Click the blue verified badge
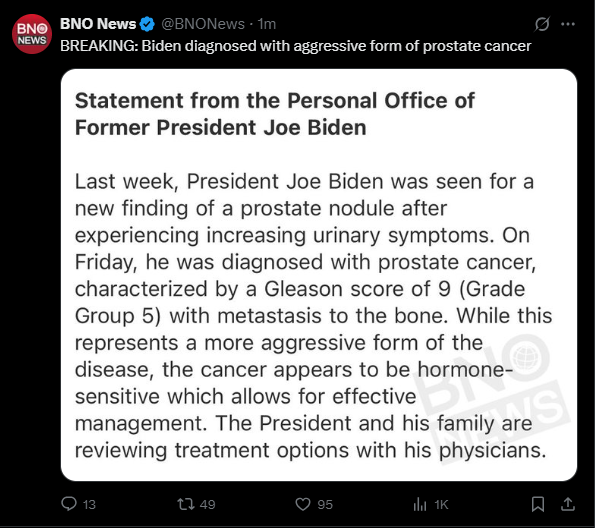This screenshot has height=528, width=595. tap(147, 24)
